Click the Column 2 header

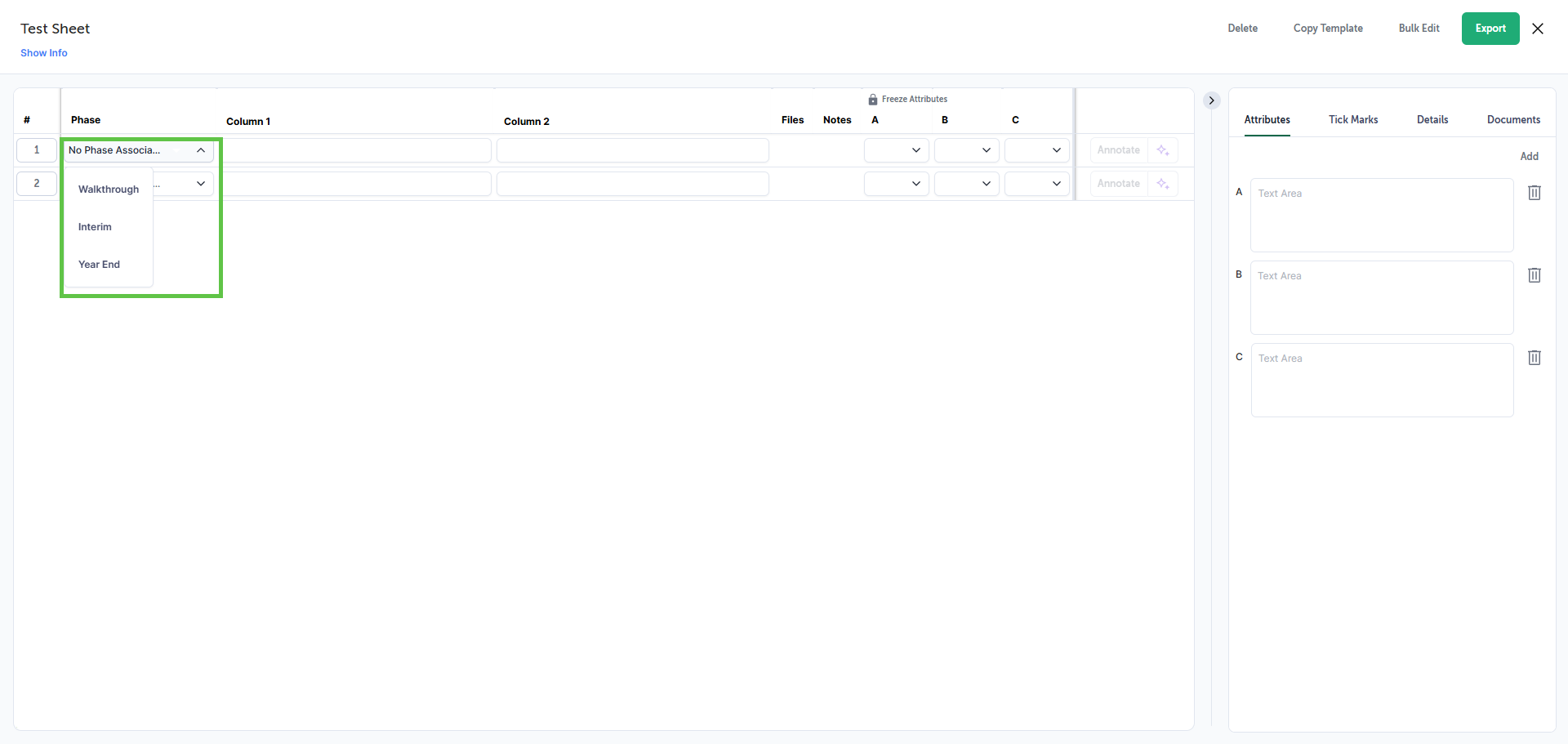(x=527, y=122)
